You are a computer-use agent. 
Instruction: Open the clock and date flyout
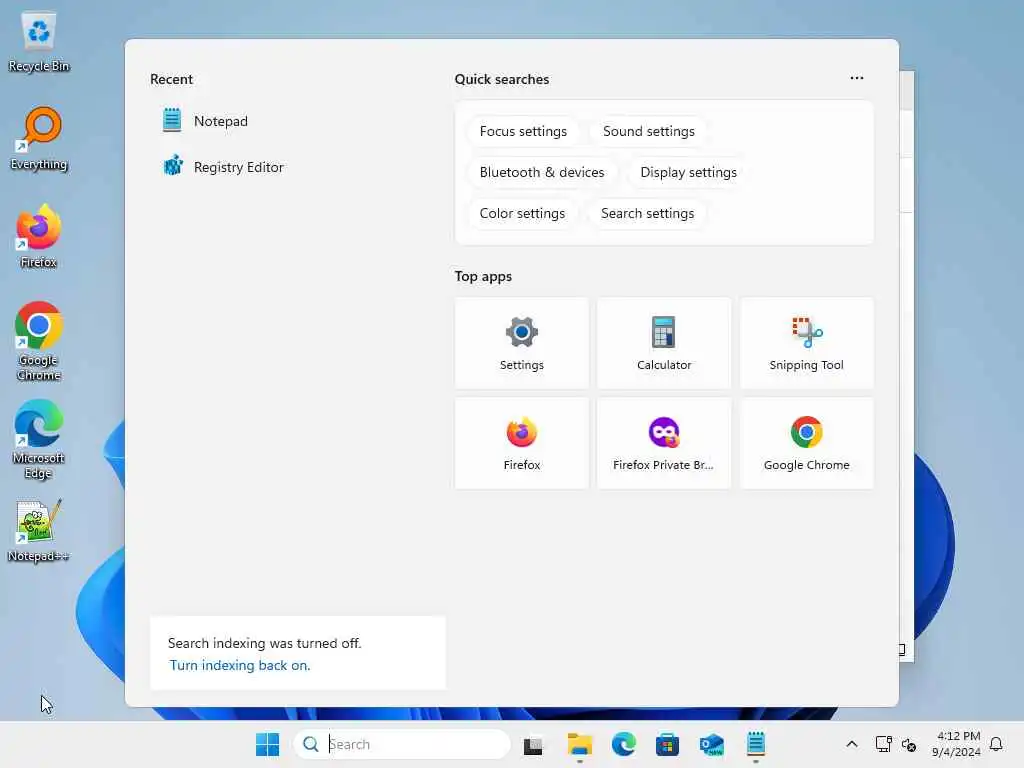pyautogui.click(x=956, y=744)
